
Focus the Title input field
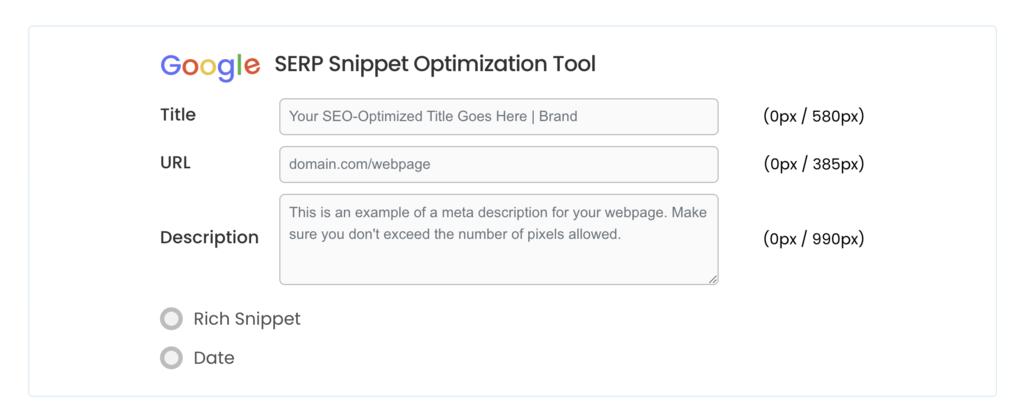(498, 116)
